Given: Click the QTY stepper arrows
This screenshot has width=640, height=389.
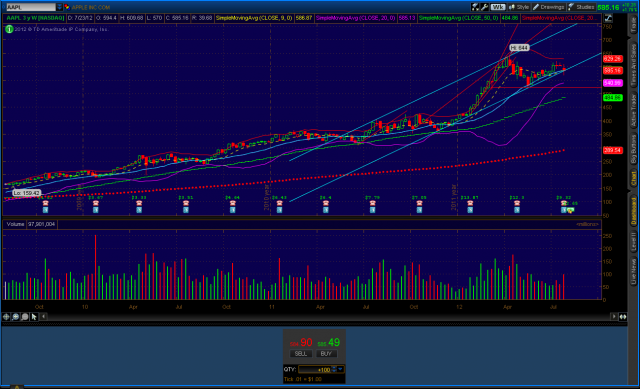Looking at the screenshot, I should click(x=334, y=369).
